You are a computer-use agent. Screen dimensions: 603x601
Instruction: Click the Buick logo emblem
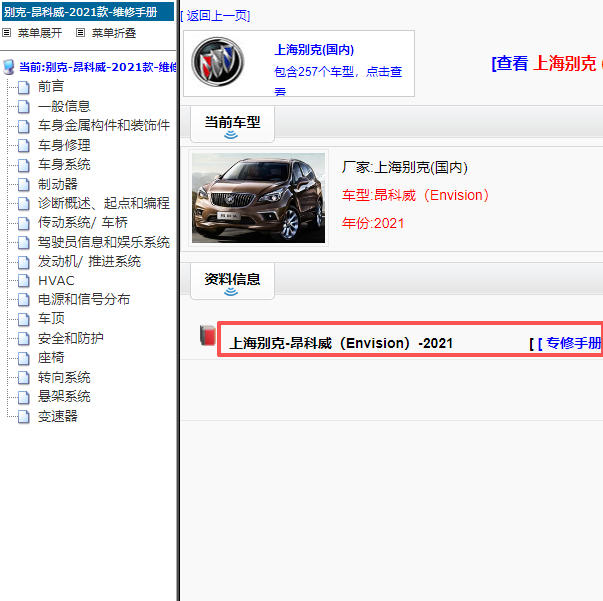pyautogui.click(x=218, y=62)
